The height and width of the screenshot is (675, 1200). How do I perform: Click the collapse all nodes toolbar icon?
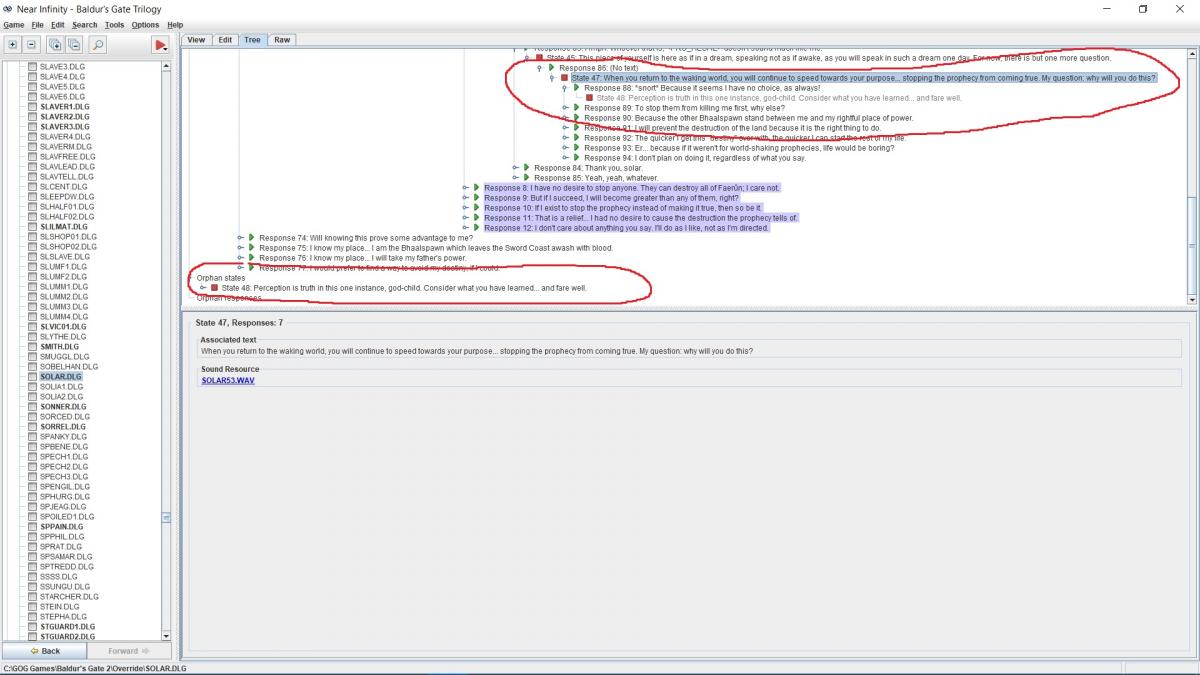[x=74, y=44]
